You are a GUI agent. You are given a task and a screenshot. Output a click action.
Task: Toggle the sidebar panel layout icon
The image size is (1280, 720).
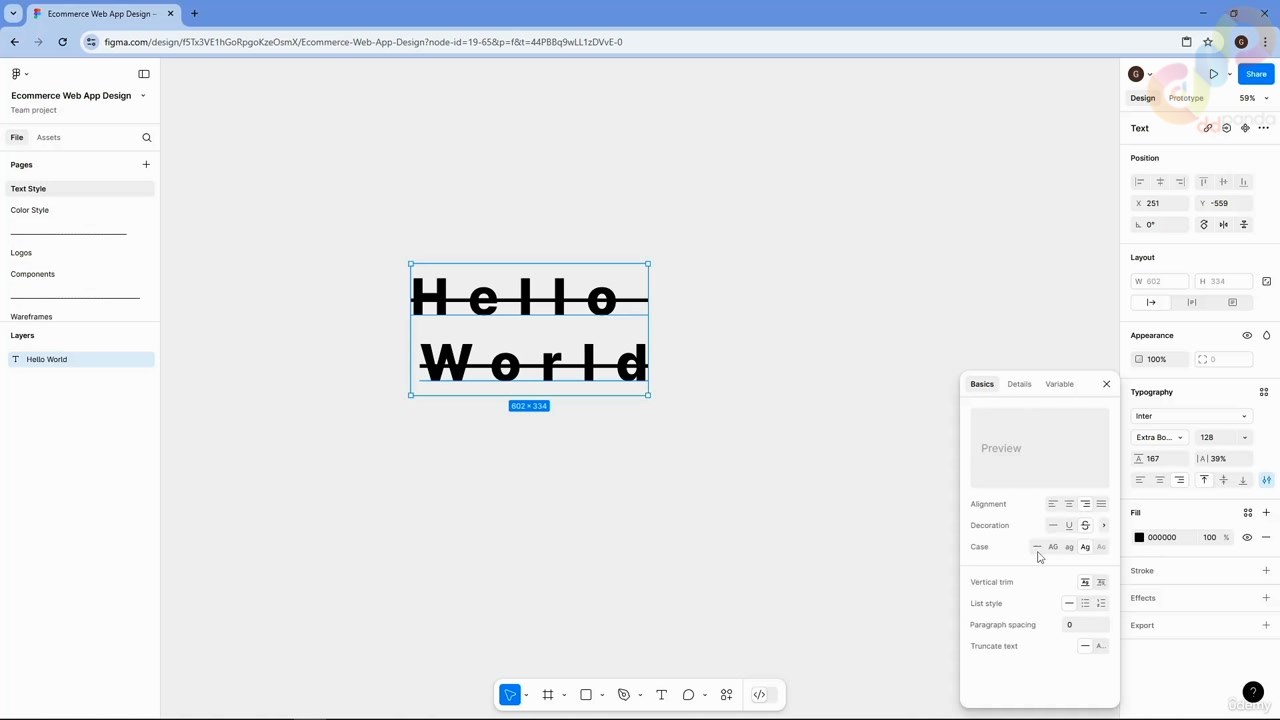pyautogui.click(x=144, y=74)
